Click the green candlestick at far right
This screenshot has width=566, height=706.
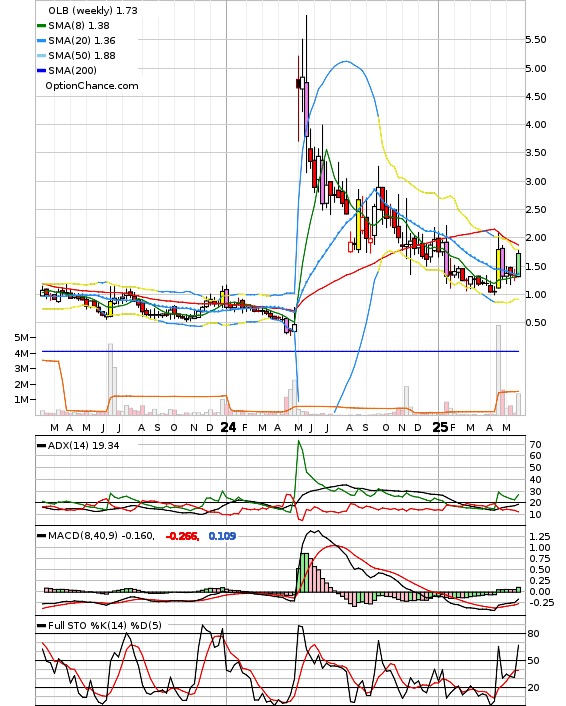[x=518, y=264]
